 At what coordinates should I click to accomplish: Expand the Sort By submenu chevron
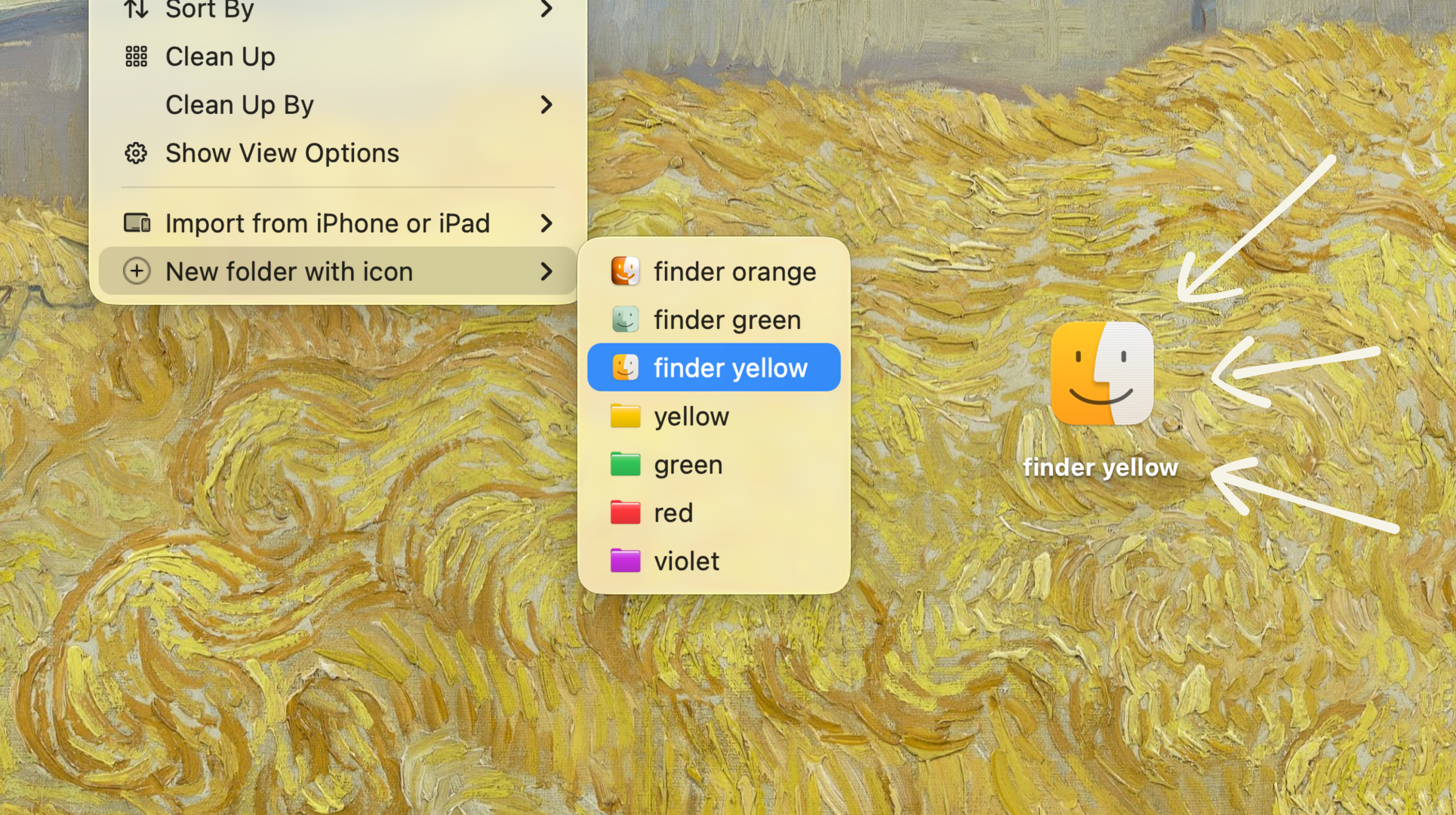pos(546,9)
